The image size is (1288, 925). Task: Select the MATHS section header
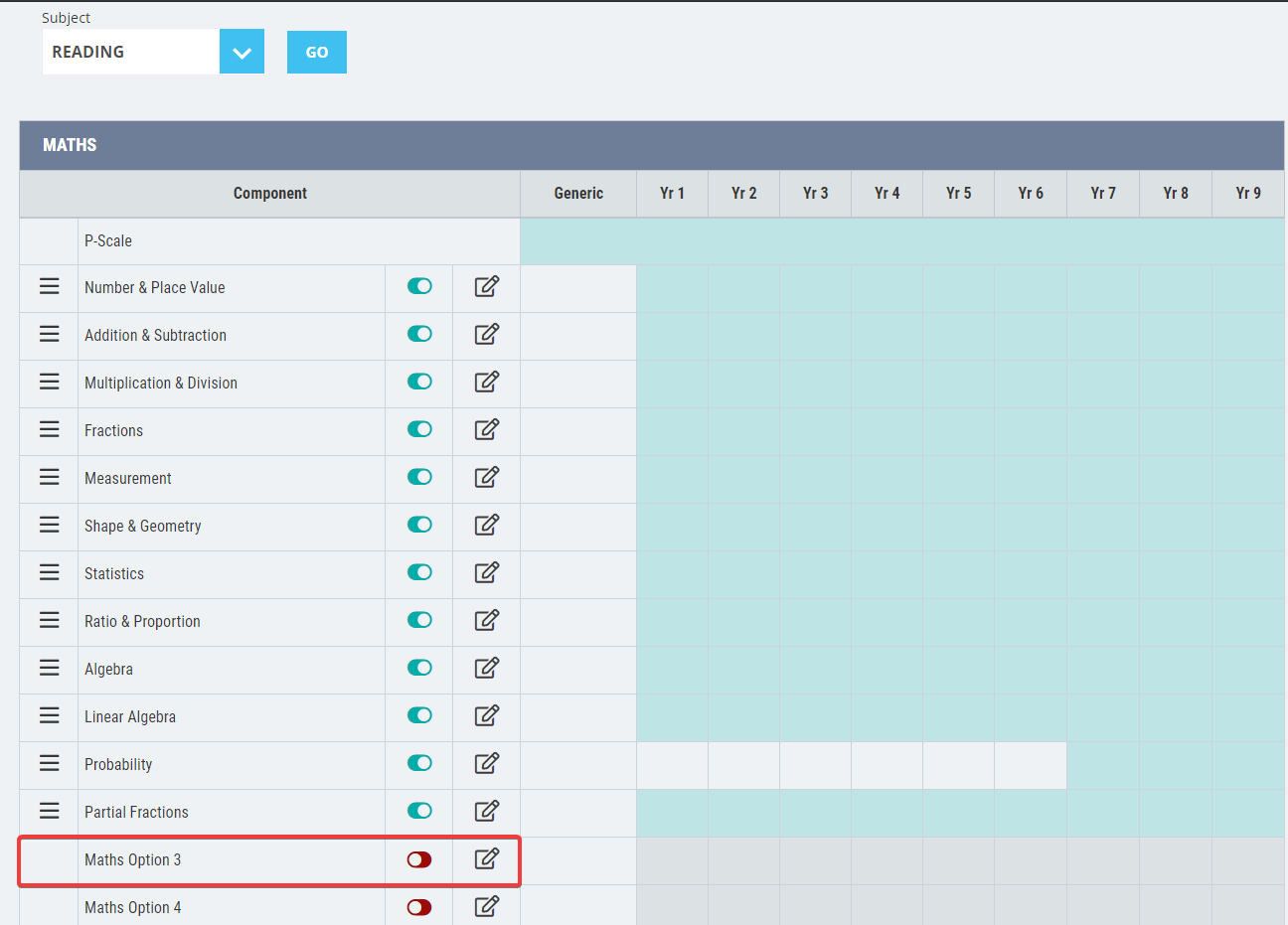tap(652, 145)
